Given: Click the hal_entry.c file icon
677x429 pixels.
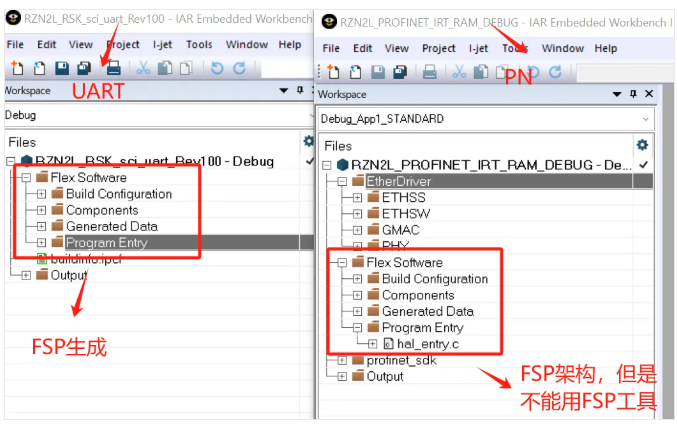Looking at the screenshot, I should pos(389,344).
